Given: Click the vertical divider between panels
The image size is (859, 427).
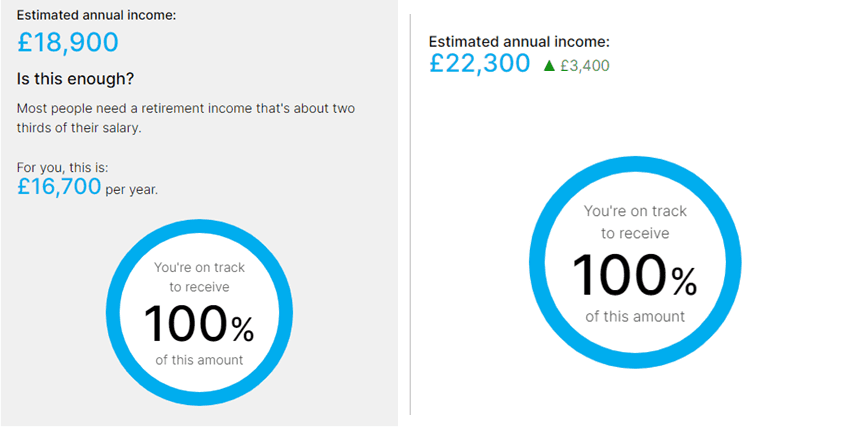Looking at the screenshot, I should pos(410,214).
